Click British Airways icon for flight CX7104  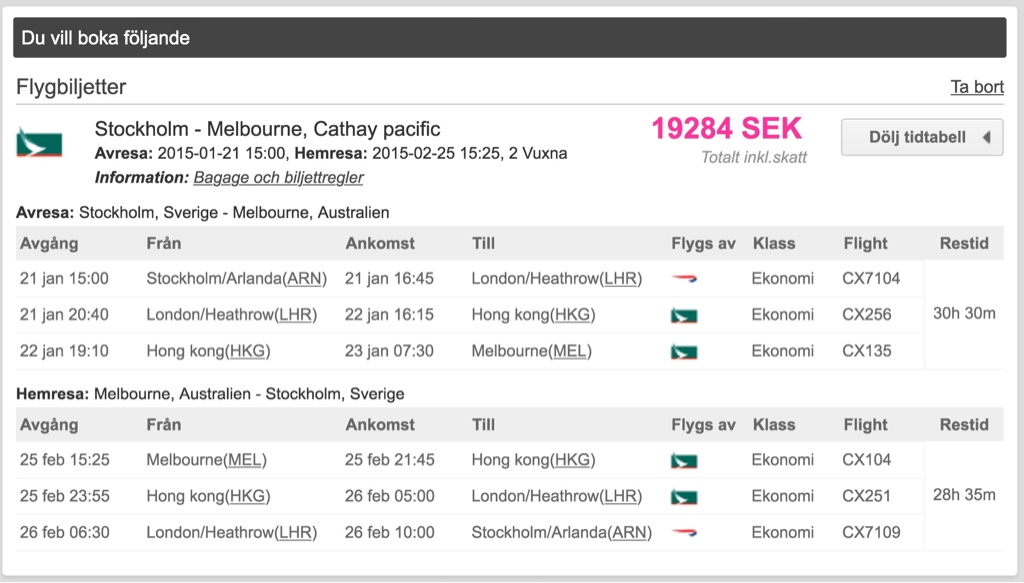685,279
